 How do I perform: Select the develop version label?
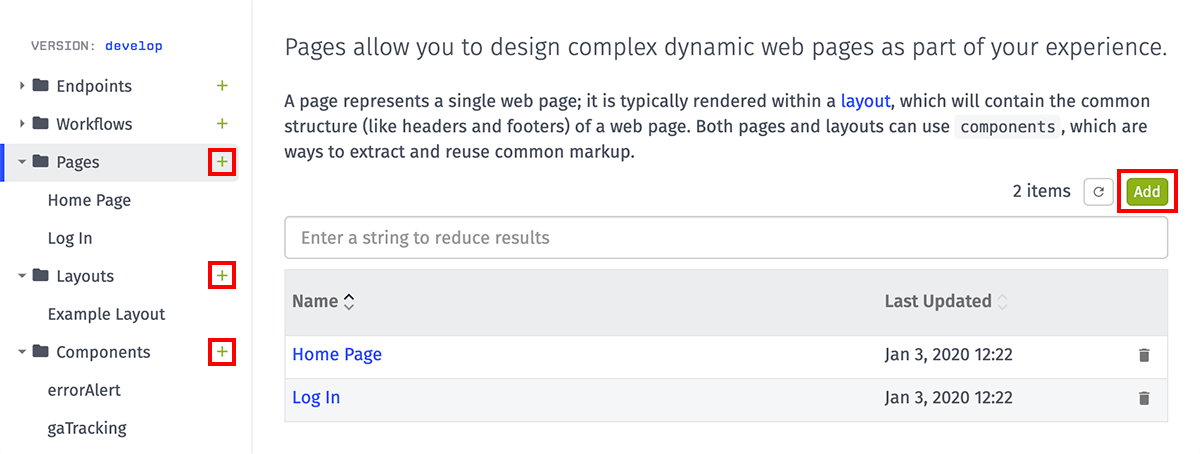tap(133, 46)
